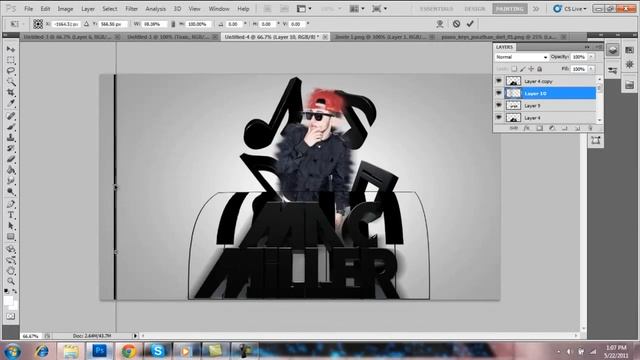Select the Rectangular Marquee tool
Screen dimensions: 640x360
click(11, 60)
